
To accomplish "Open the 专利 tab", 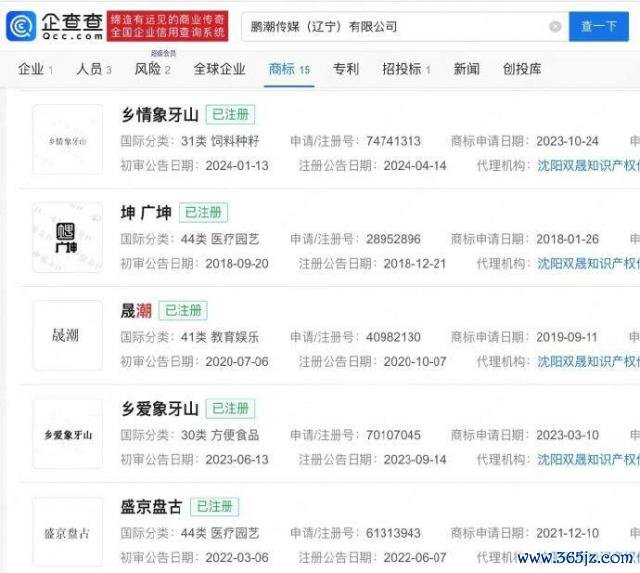I will [x=346, y=69].
